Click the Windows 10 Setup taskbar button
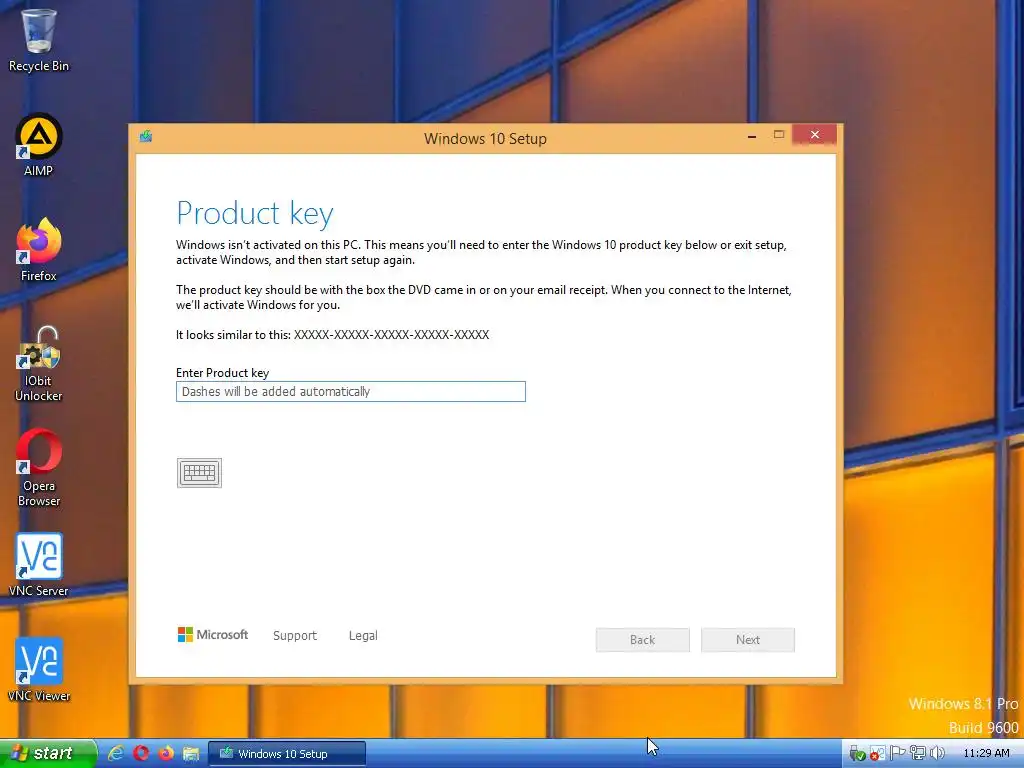Viewport: 1024px width, 768px height. 287,754
